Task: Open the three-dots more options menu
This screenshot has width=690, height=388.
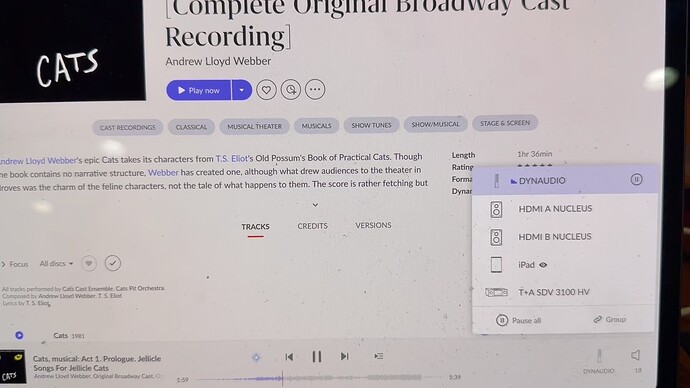Action: coord(315,89)
